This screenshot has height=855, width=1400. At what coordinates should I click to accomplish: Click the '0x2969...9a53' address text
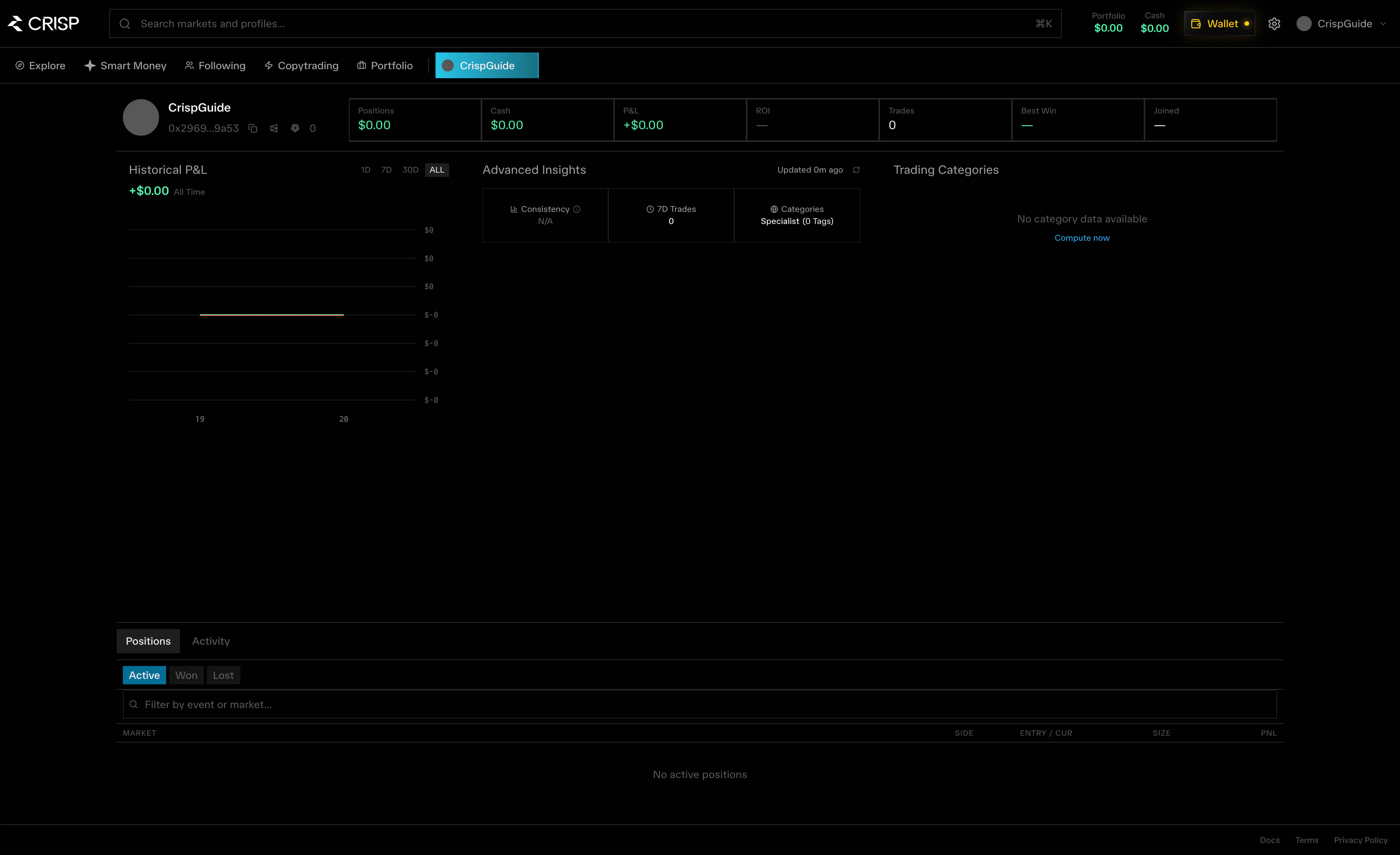[203, 128]
